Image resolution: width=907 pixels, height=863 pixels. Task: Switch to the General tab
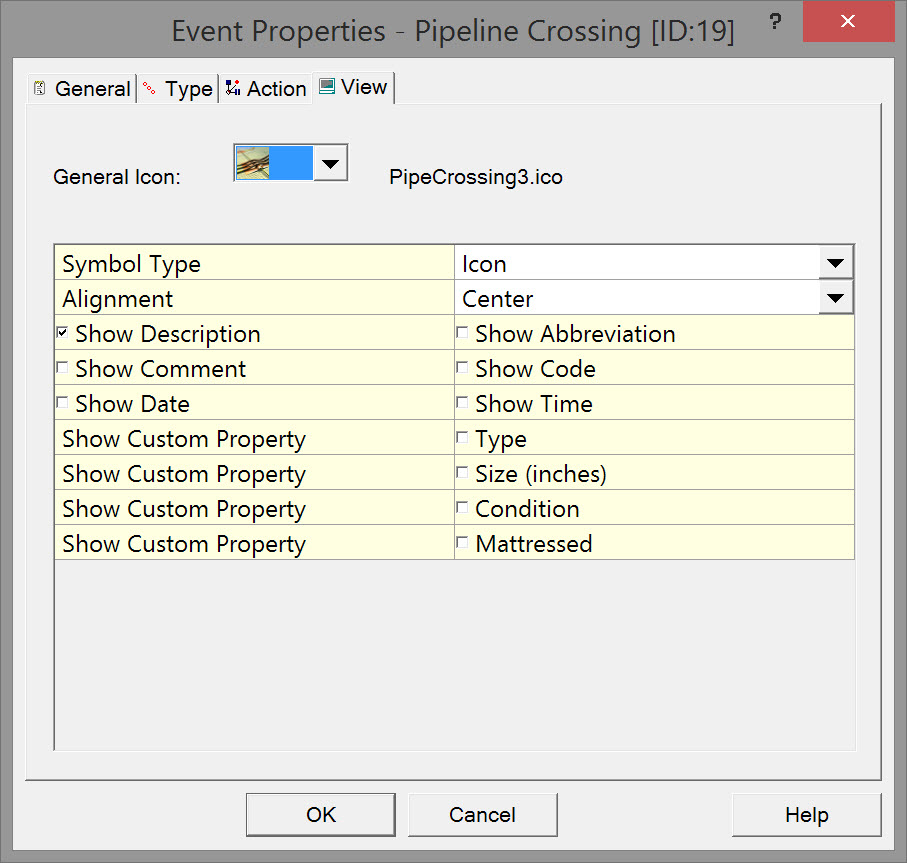pyautogui.click(x=91, y=89)
